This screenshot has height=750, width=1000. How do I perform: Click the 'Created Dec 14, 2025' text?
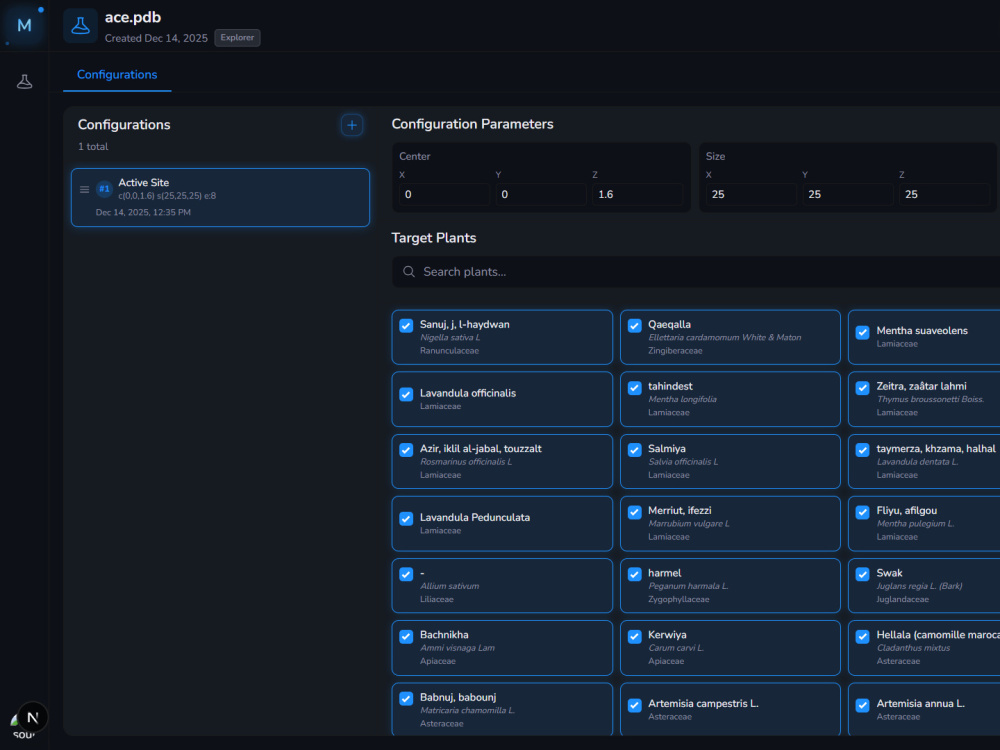pos(156,38)
